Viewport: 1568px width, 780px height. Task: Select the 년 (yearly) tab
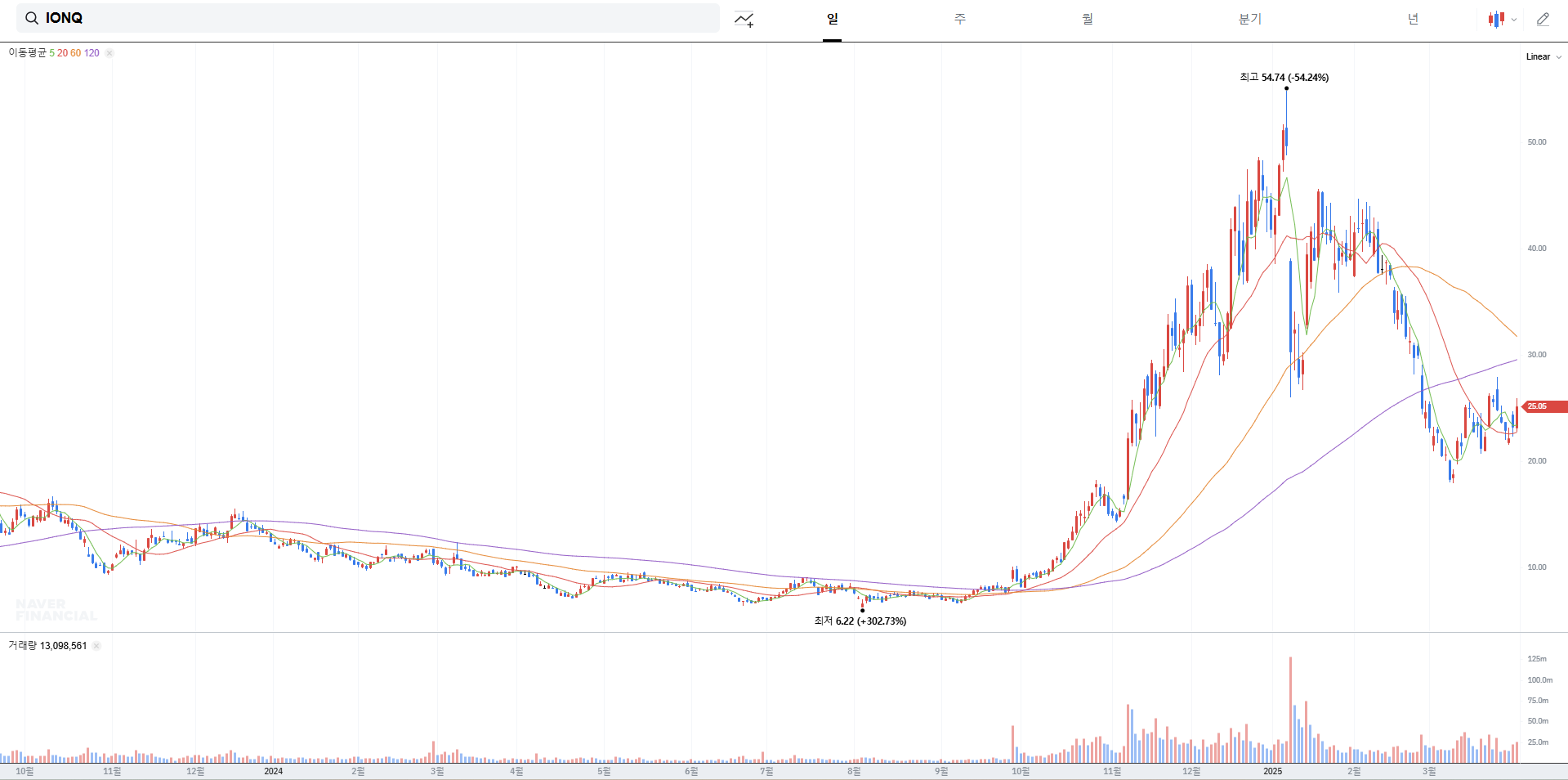click(x=1413, y=19)
